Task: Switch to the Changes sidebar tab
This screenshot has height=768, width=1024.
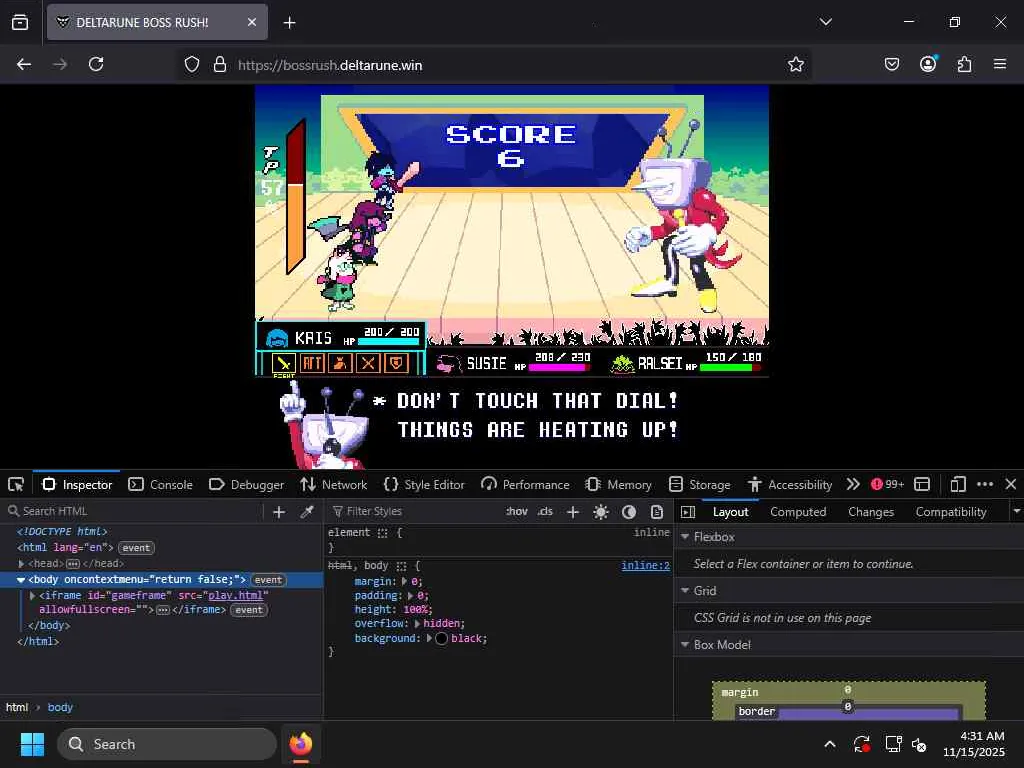Action: pos(871,512)
